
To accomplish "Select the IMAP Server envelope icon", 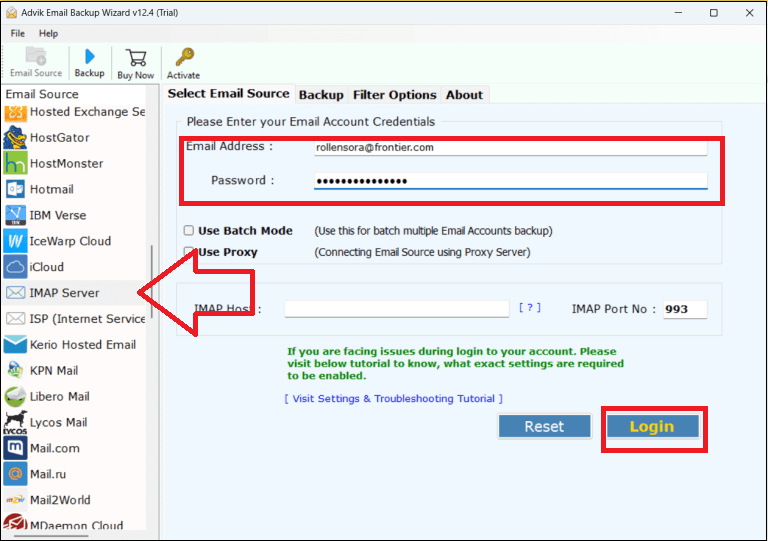I will [15, 293].
